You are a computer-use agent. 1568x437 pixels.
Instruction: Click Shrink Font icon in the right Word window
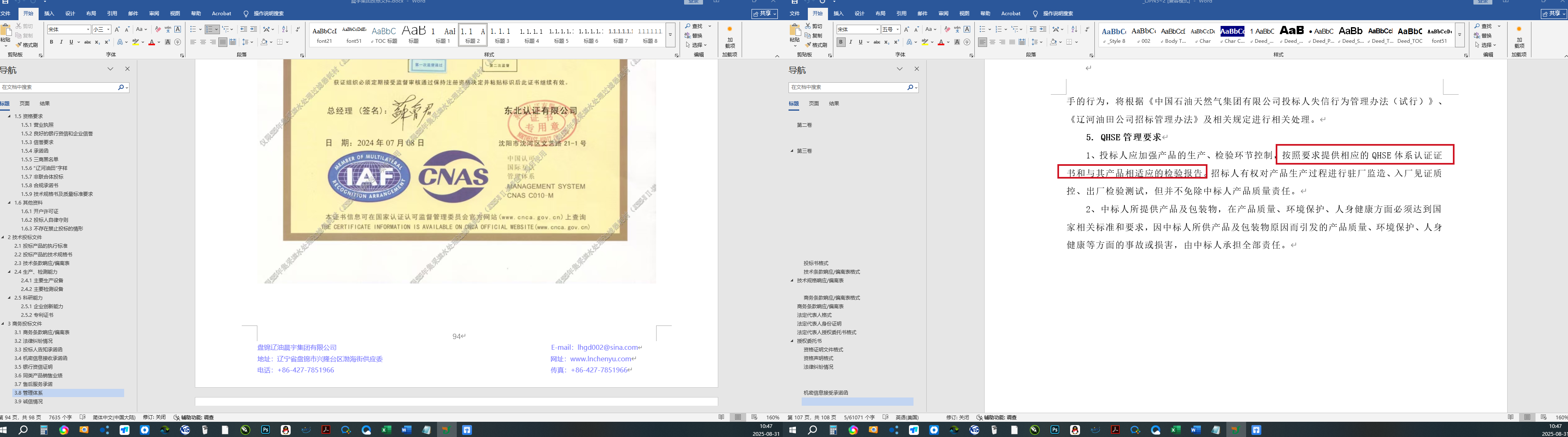(916, 29)
